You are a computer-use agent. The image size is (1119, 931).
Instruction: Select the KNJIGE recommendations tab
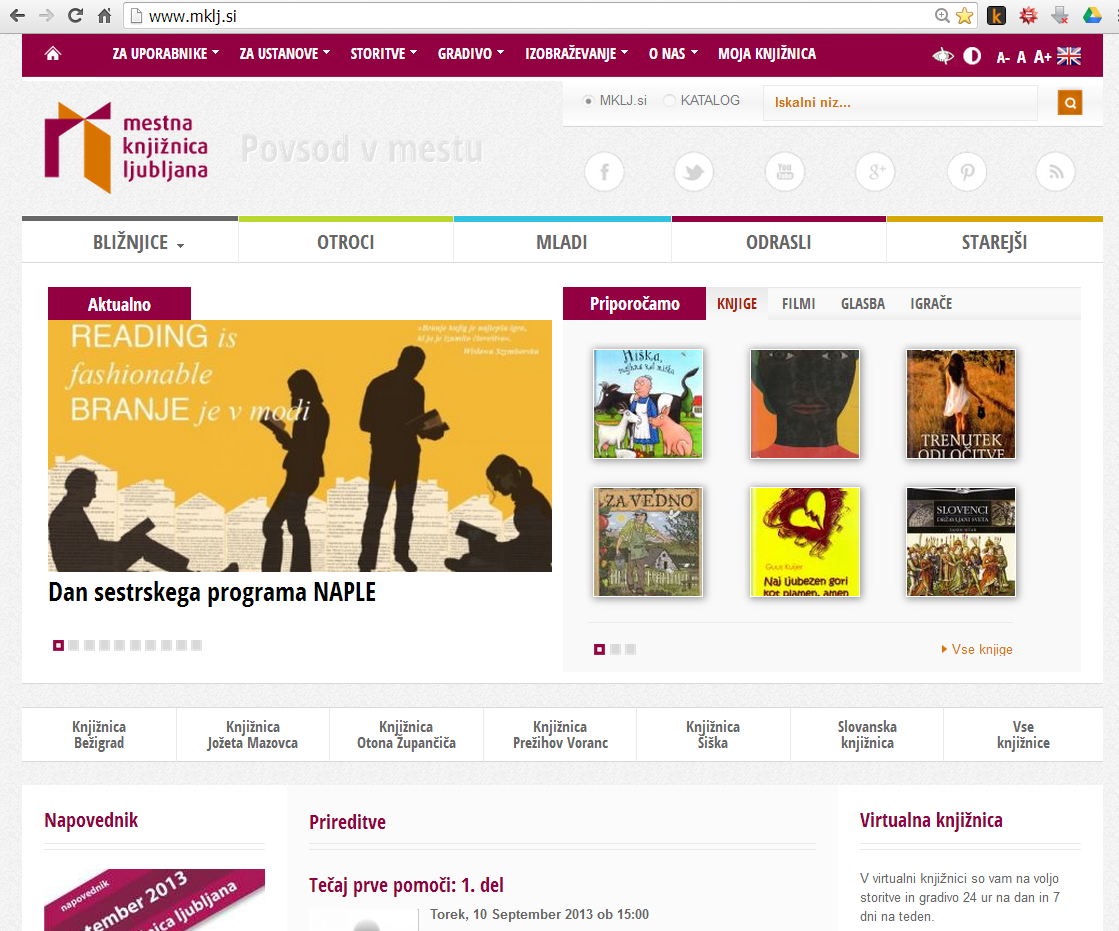736,304
